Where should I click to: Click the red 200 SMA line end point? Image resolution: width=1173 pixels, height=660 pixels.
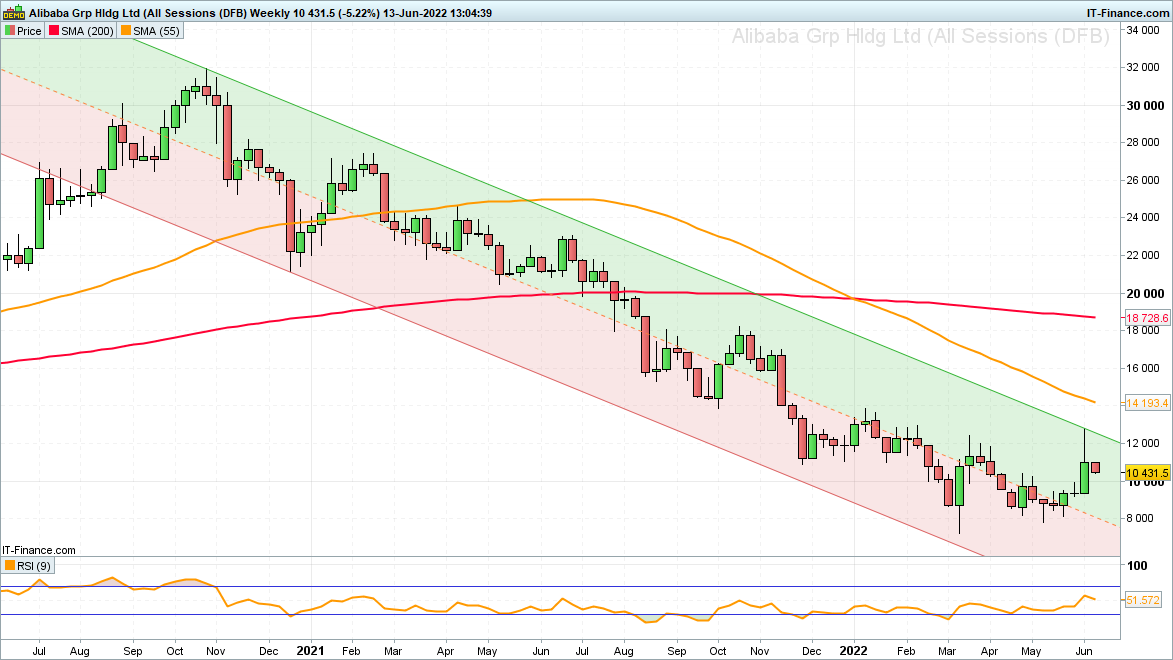point(1094,317)
